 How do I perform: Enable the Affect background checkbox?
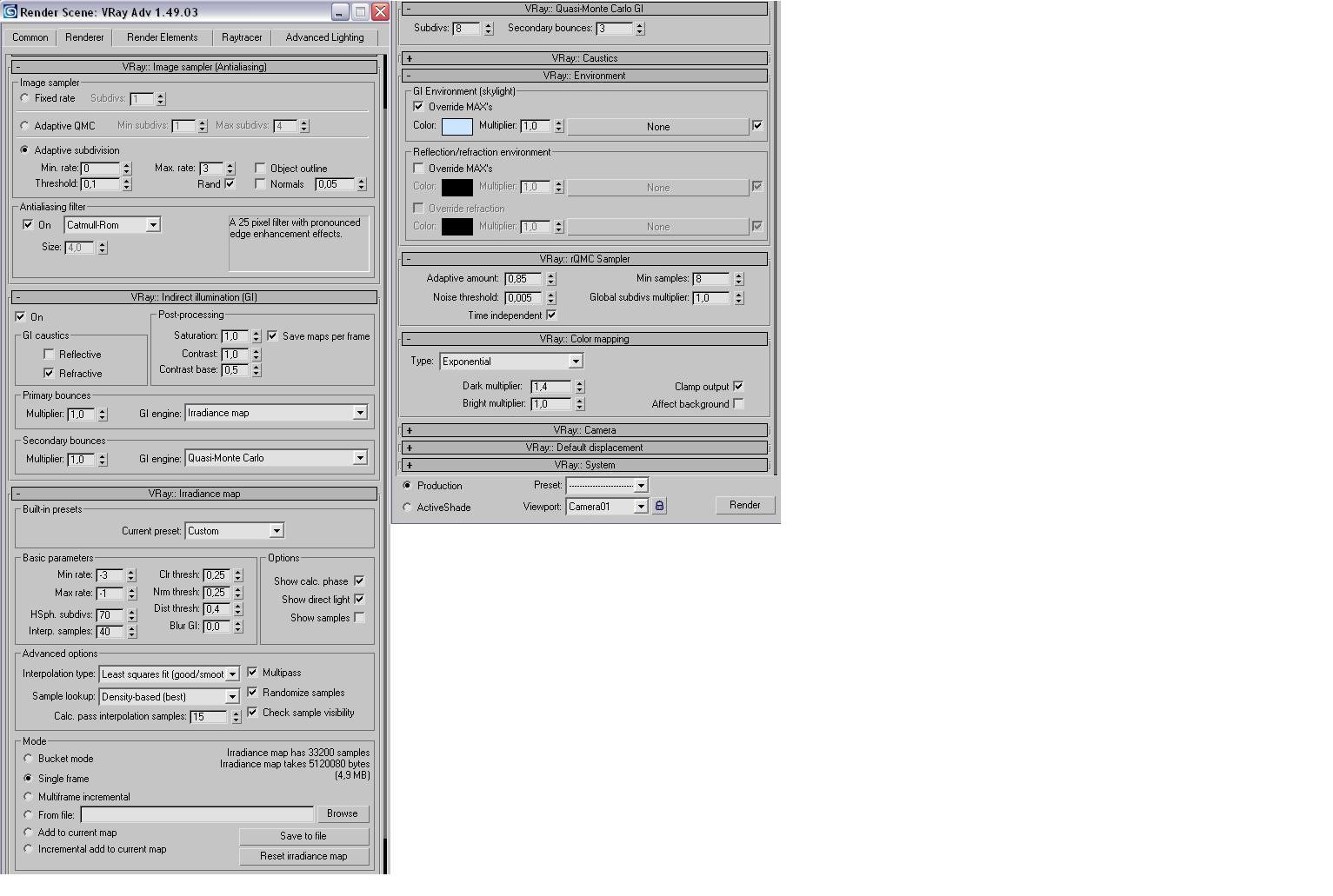[x=738, y=403]
